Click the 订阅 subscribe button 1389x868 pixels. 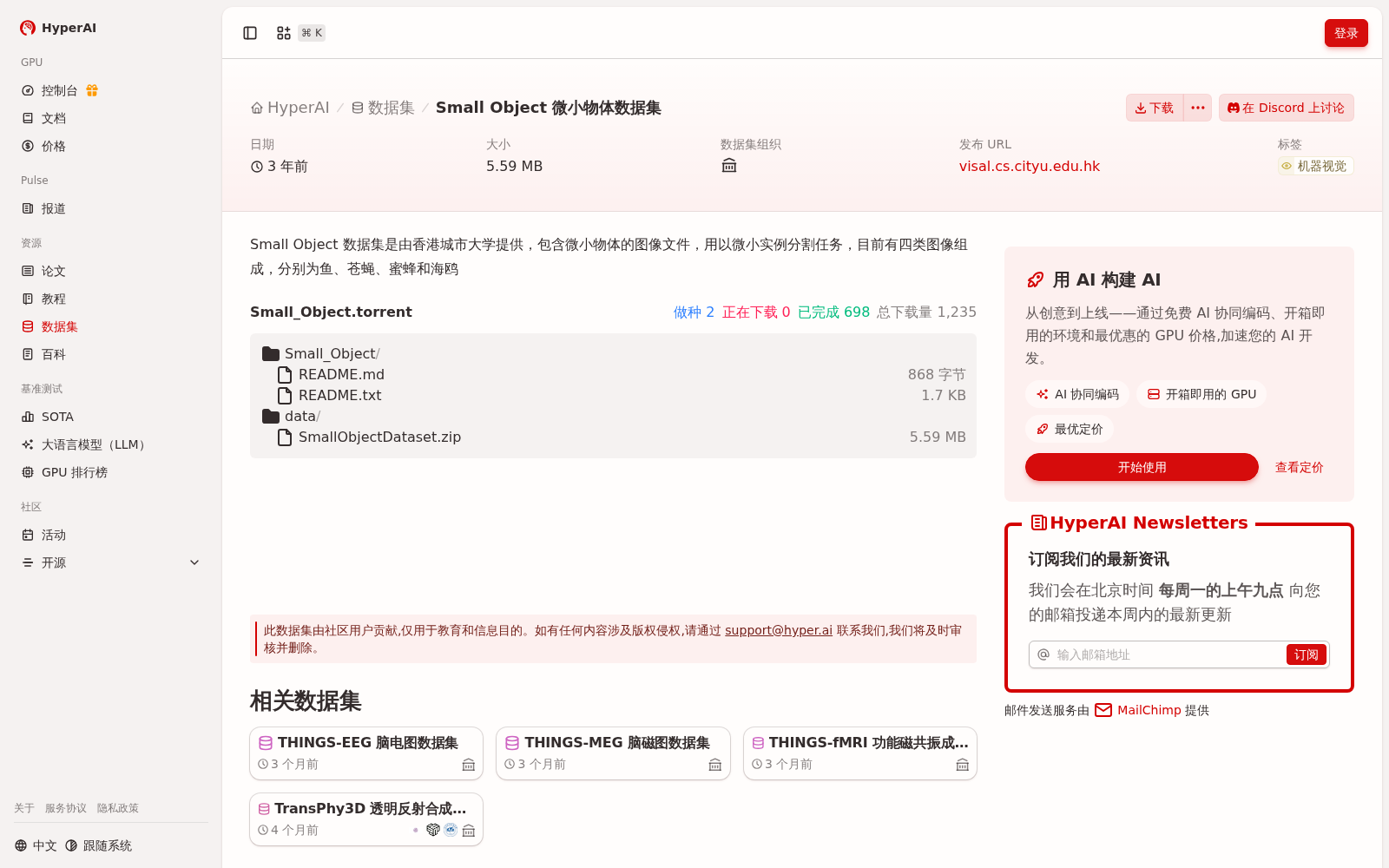pyautogui.click(x=1306, y=654)
